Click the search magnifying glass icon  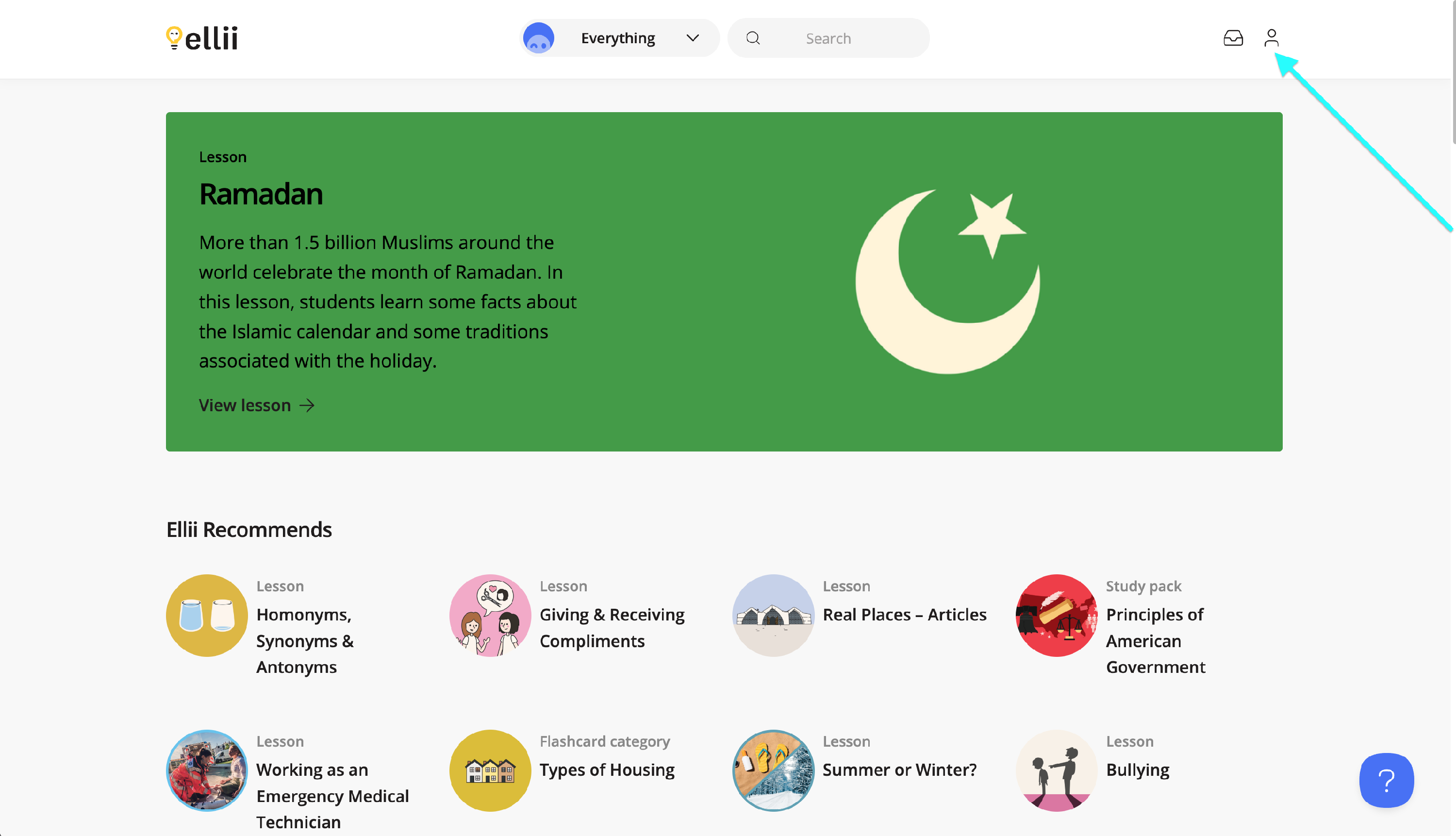point(753,38)
